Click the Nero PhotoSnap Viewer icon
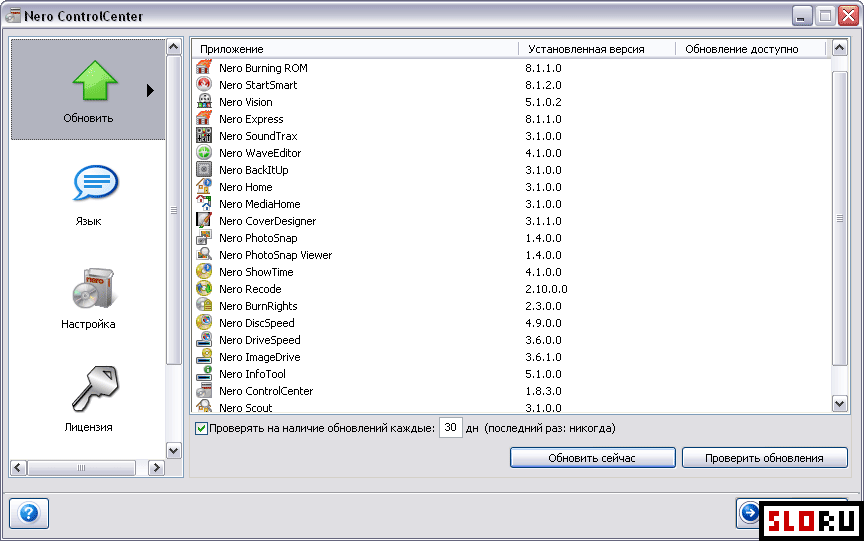This screenshot has width=864, height=541. (x=204, y=255)
